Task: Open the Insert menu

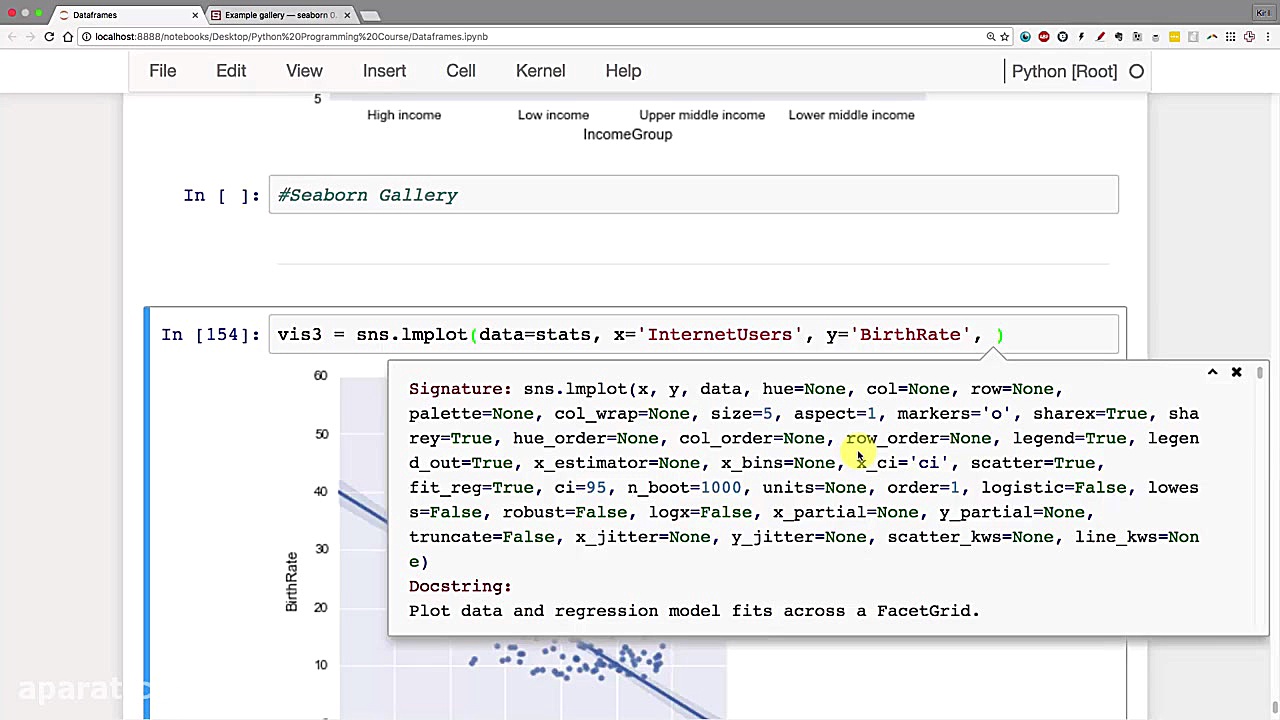Action: pyautogui.click(x=384, y=71)
